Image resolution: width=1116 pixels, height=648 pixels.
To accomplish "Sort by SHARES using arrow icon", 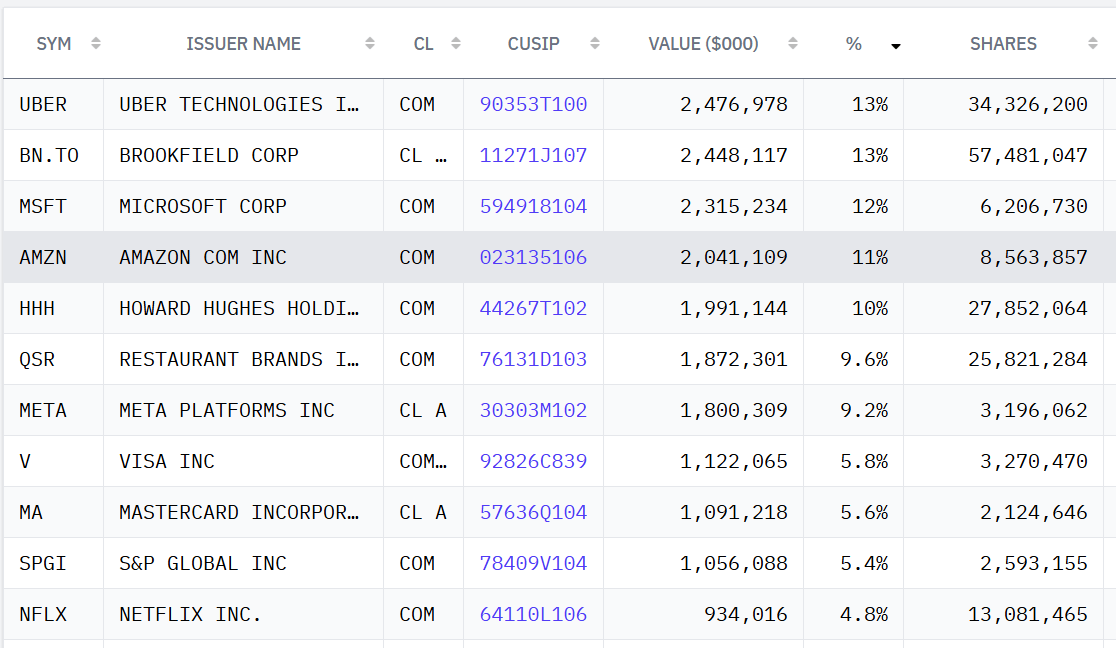I will coord(1093,43).
